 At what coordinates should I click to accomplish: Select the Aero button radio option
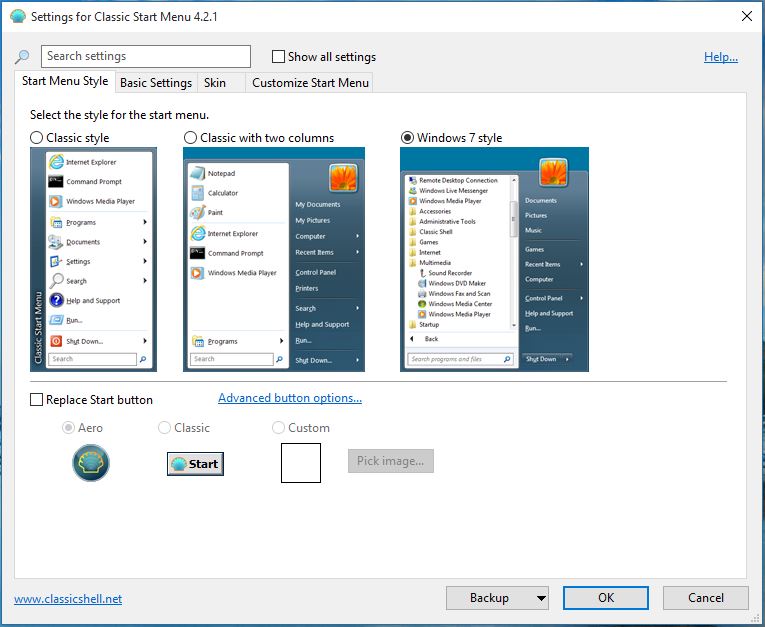tap(68, 427)
